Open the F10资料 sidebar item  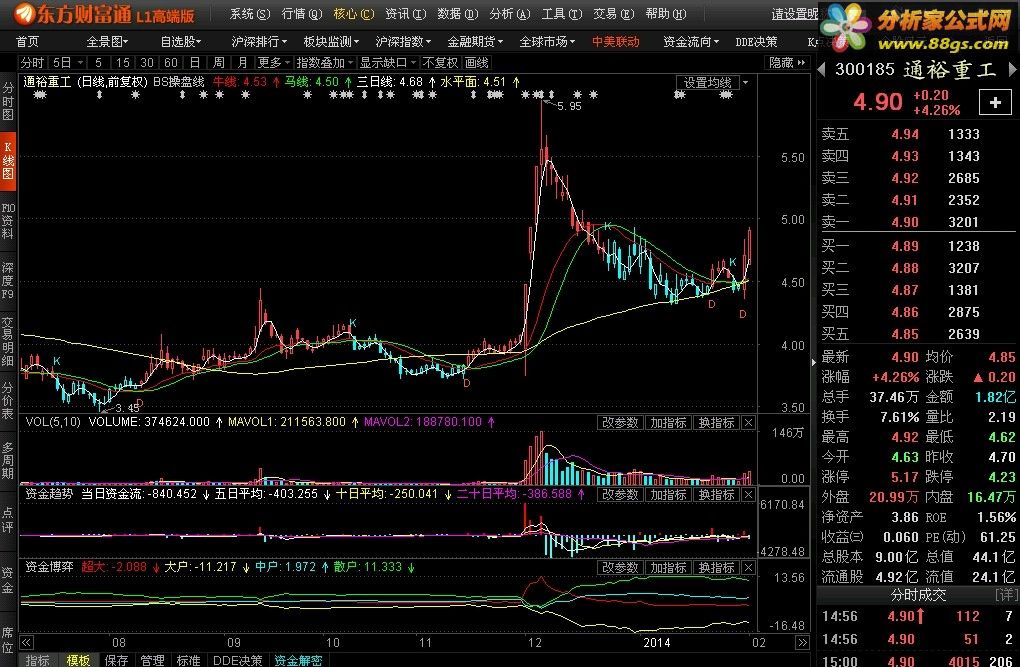[x=8, y=221]
